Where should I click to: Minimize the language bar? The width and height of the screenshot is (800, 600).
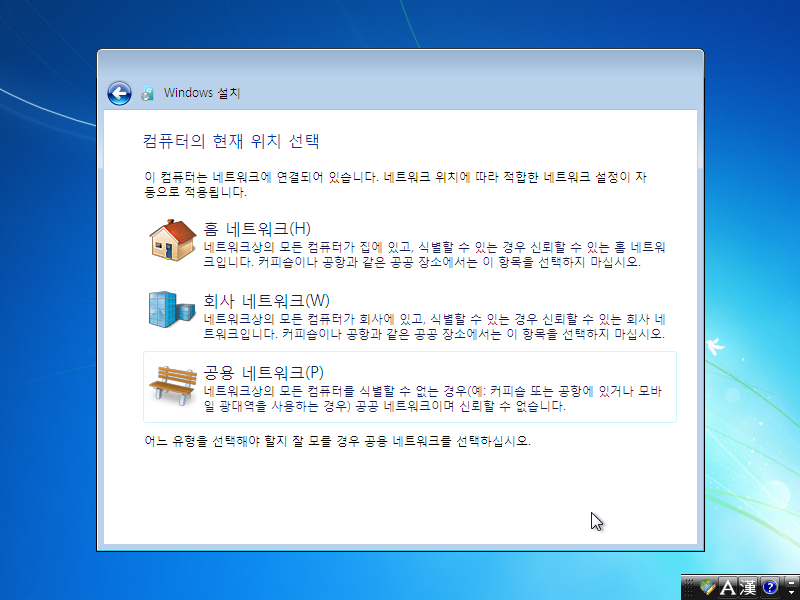[791, 582]
